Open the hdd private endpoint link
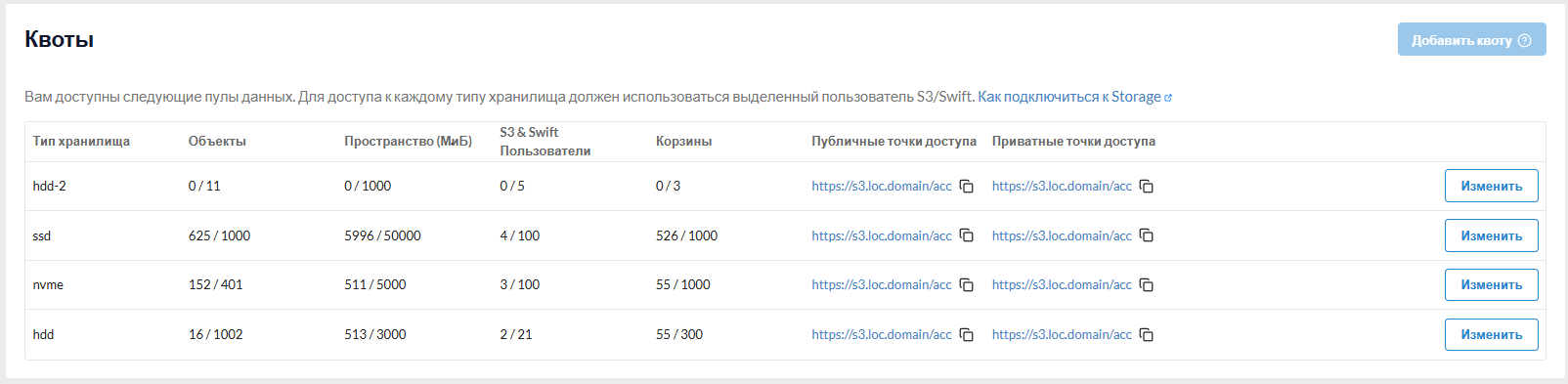The height and width of the screenshot is (384, 1568). coord(1062,334)
